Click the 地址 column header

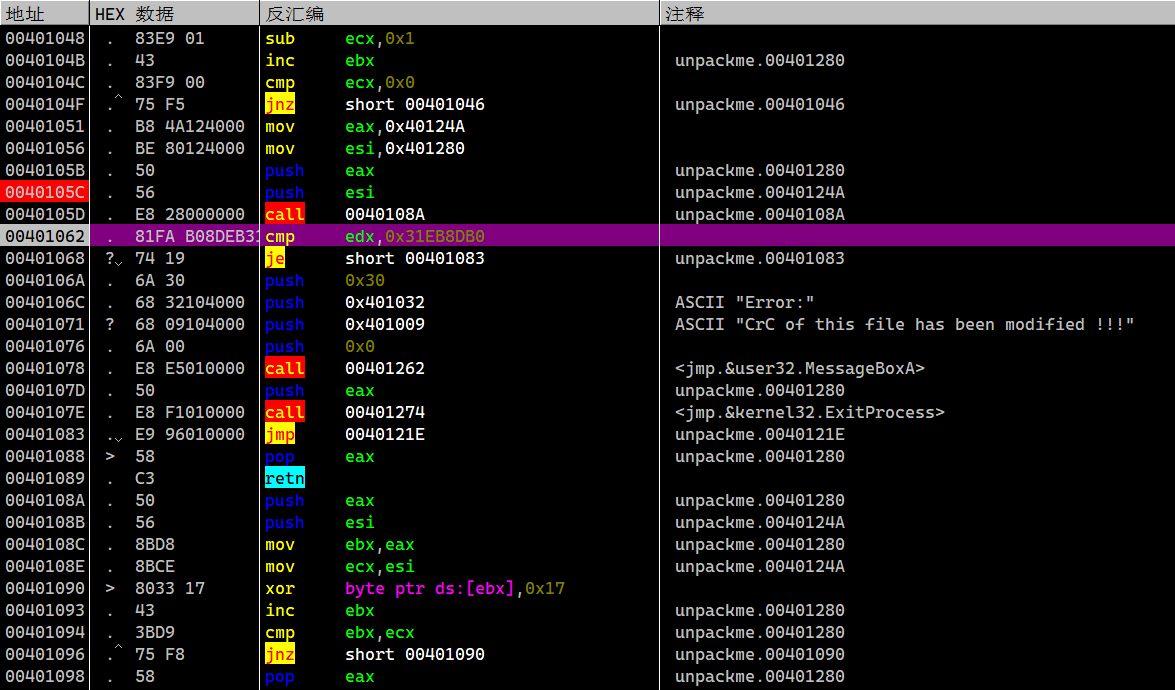tap(25, 14)
